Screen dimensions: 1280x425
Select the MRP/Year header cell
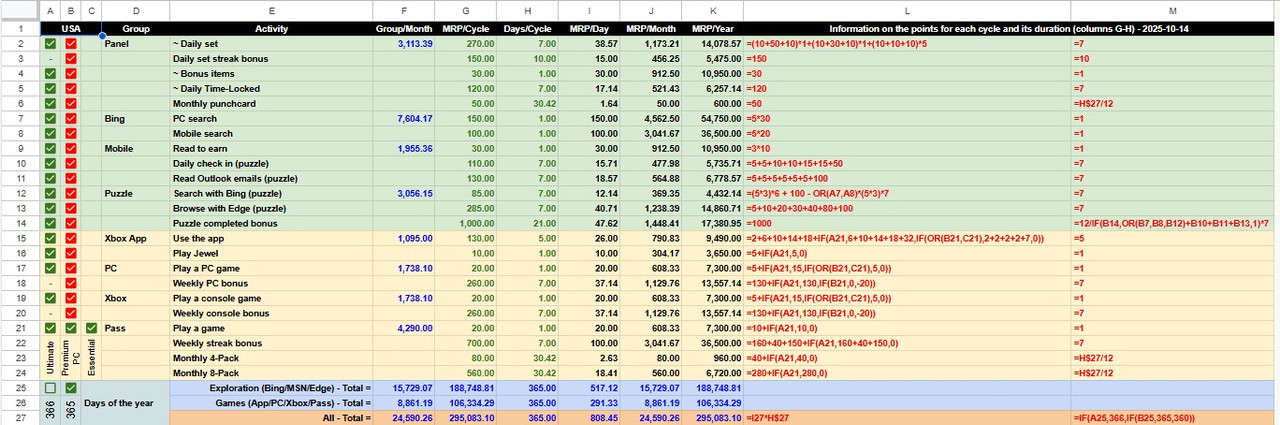click(714, 29)
